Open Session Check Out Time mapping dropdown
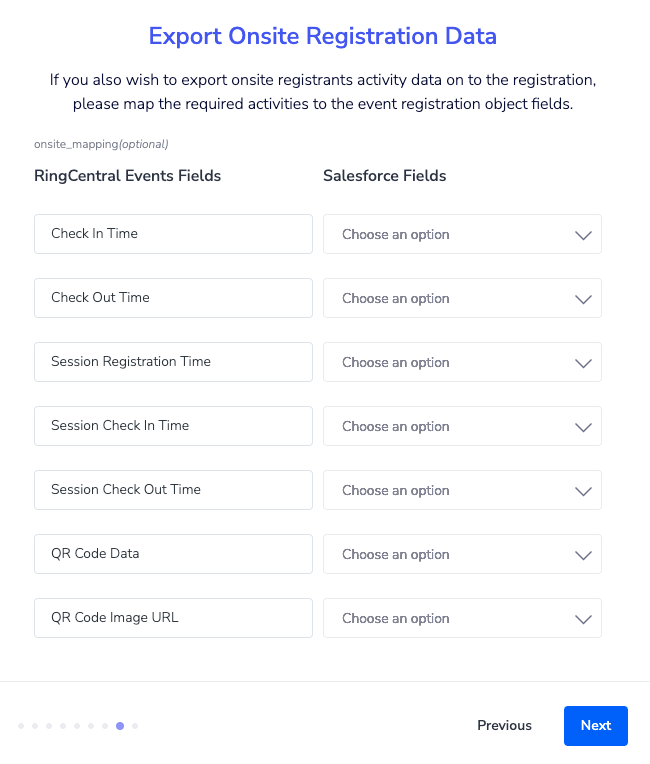 (x=462, y=490)
